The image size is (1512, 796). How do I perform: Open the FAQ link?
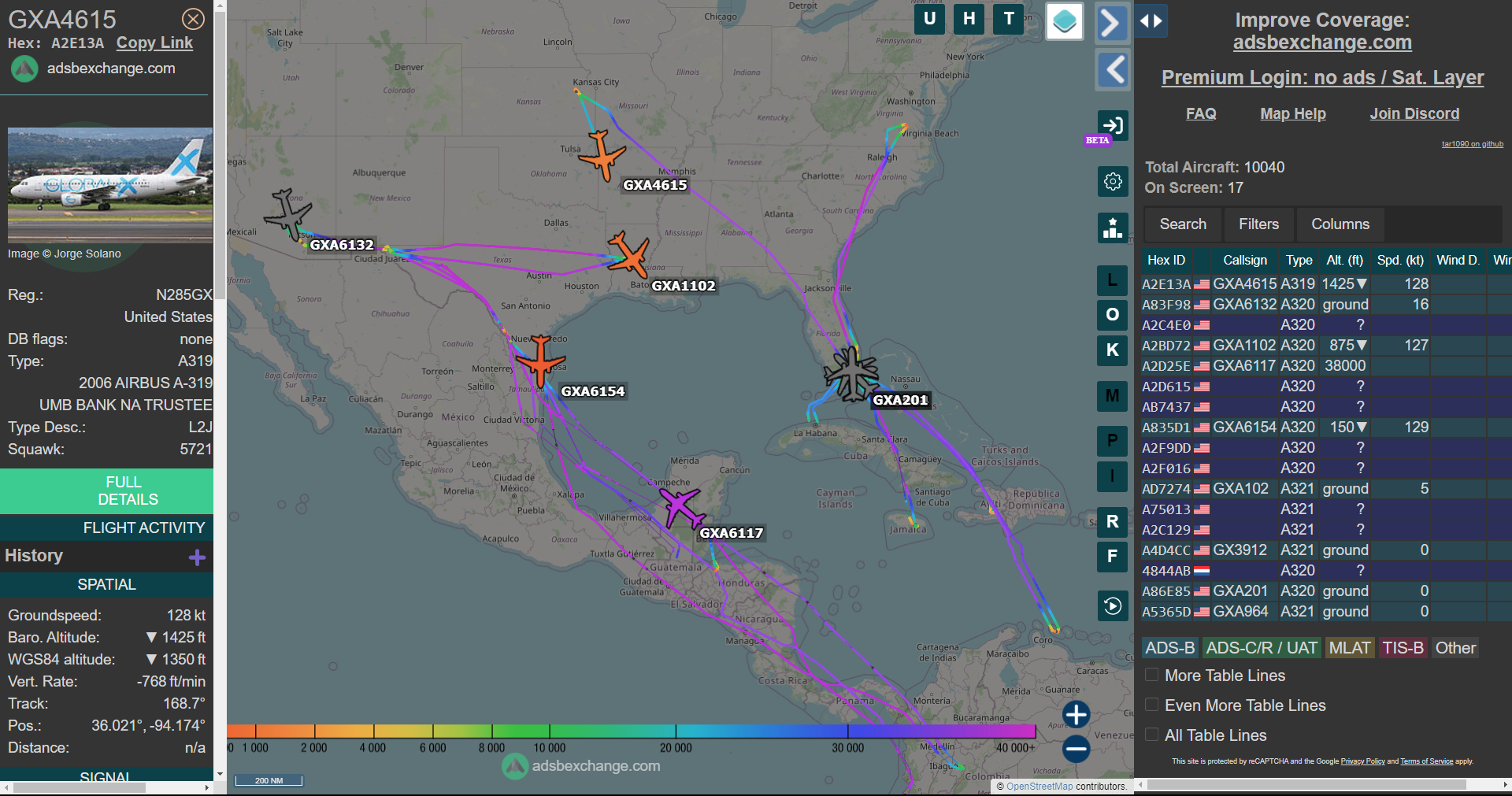[1201, 114]
